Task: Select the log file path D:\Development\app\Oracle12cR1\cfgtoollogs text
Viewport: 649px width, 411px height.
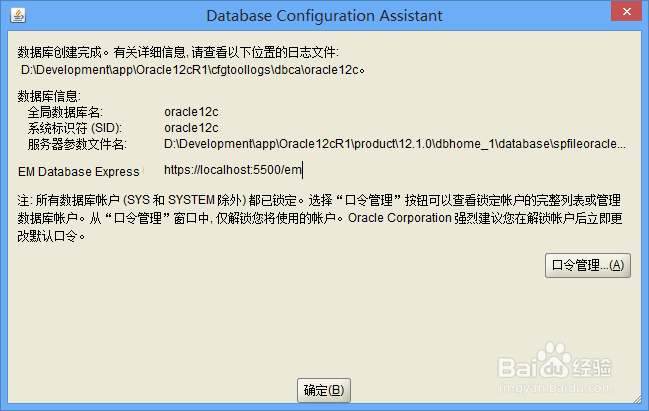Action: pos(193,70)
